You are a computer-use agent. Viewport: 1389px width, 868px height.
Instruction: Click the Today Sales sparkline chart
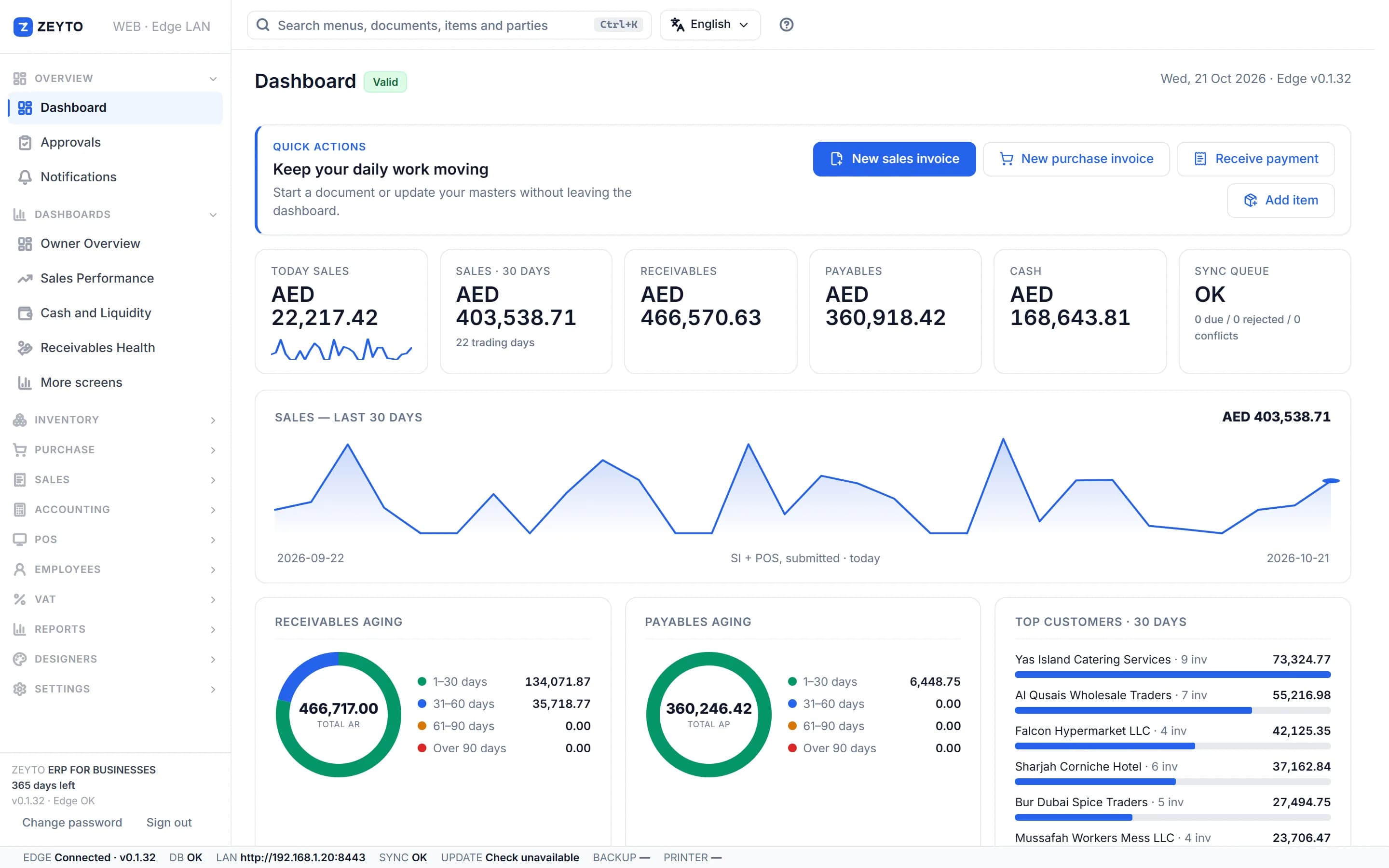tap(341, 349)
